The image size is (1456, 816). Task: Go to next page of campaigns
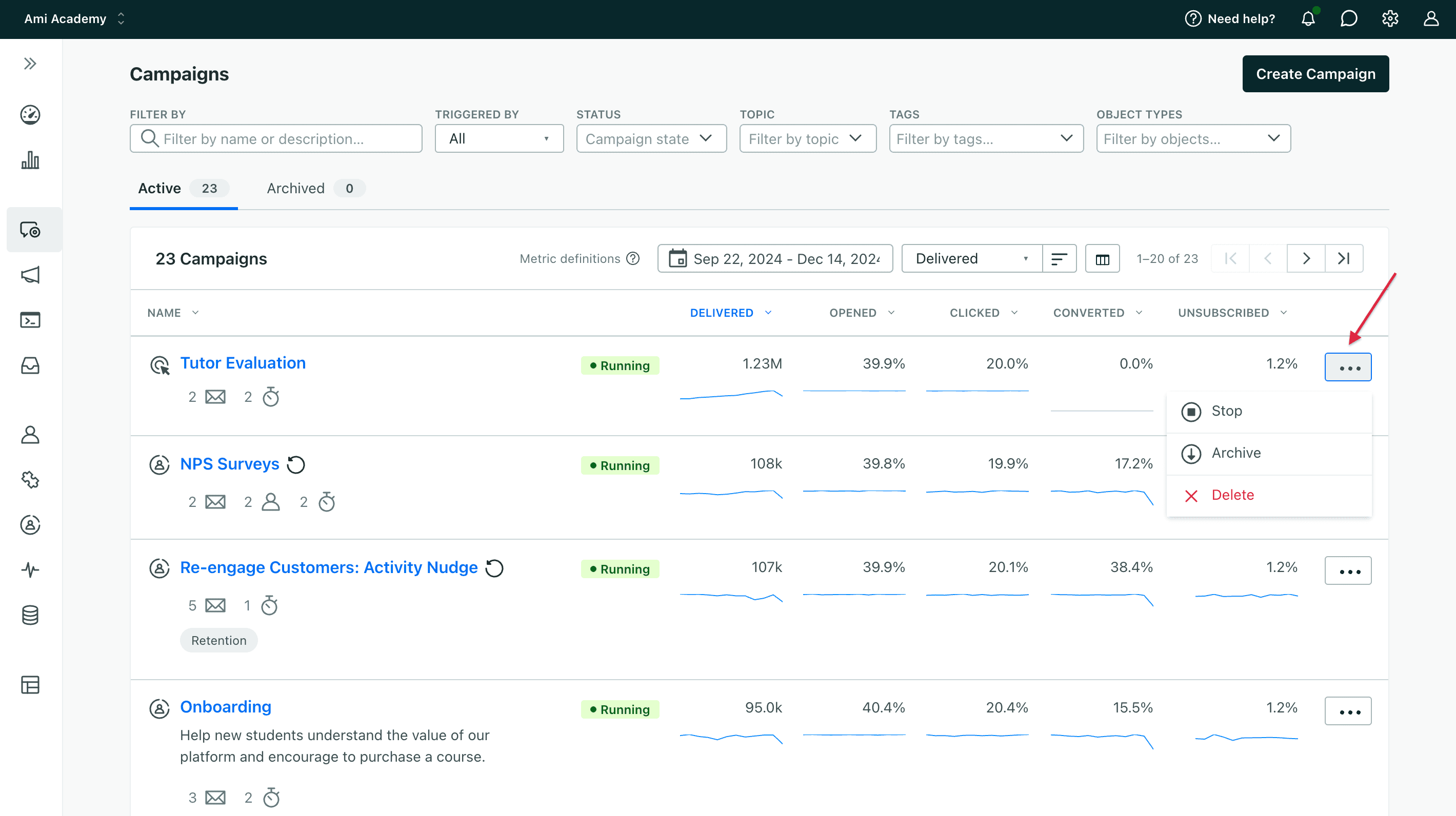(1306, 259)
